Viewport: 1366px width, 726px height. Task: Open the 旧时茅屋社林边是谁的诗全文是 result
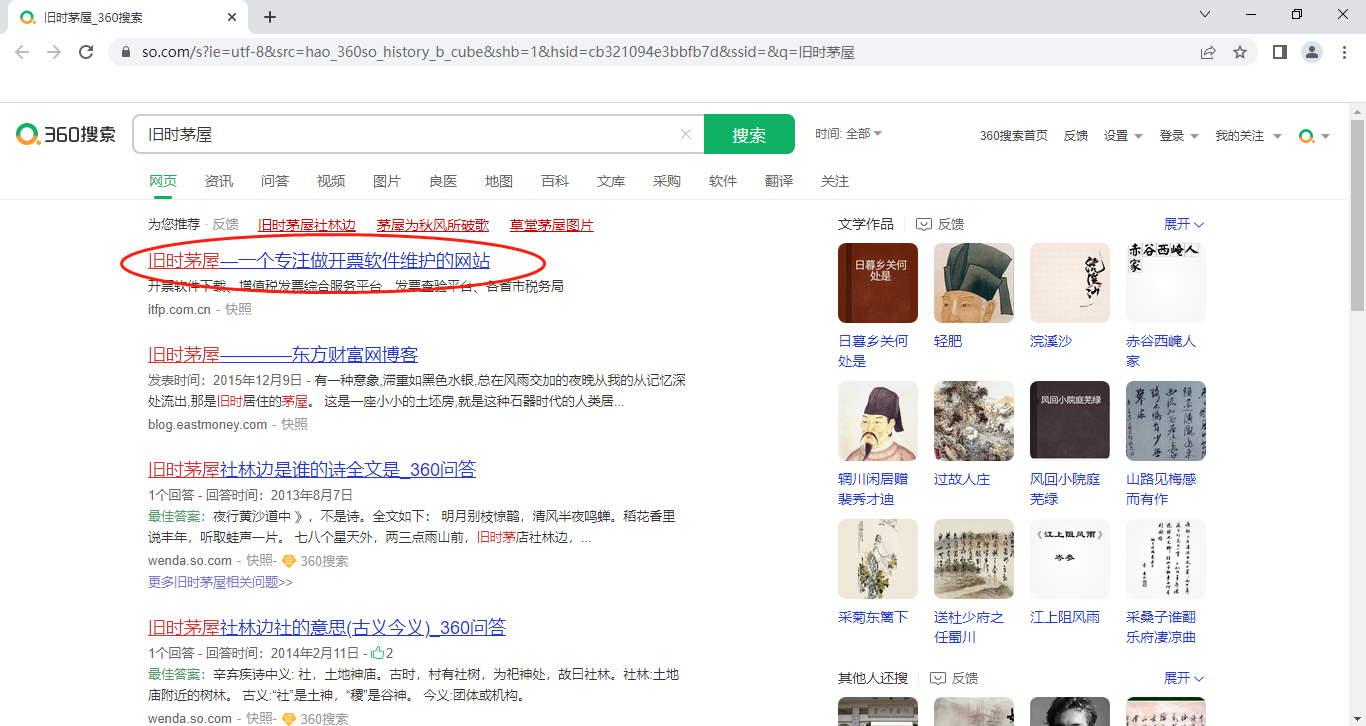point(312,469)
